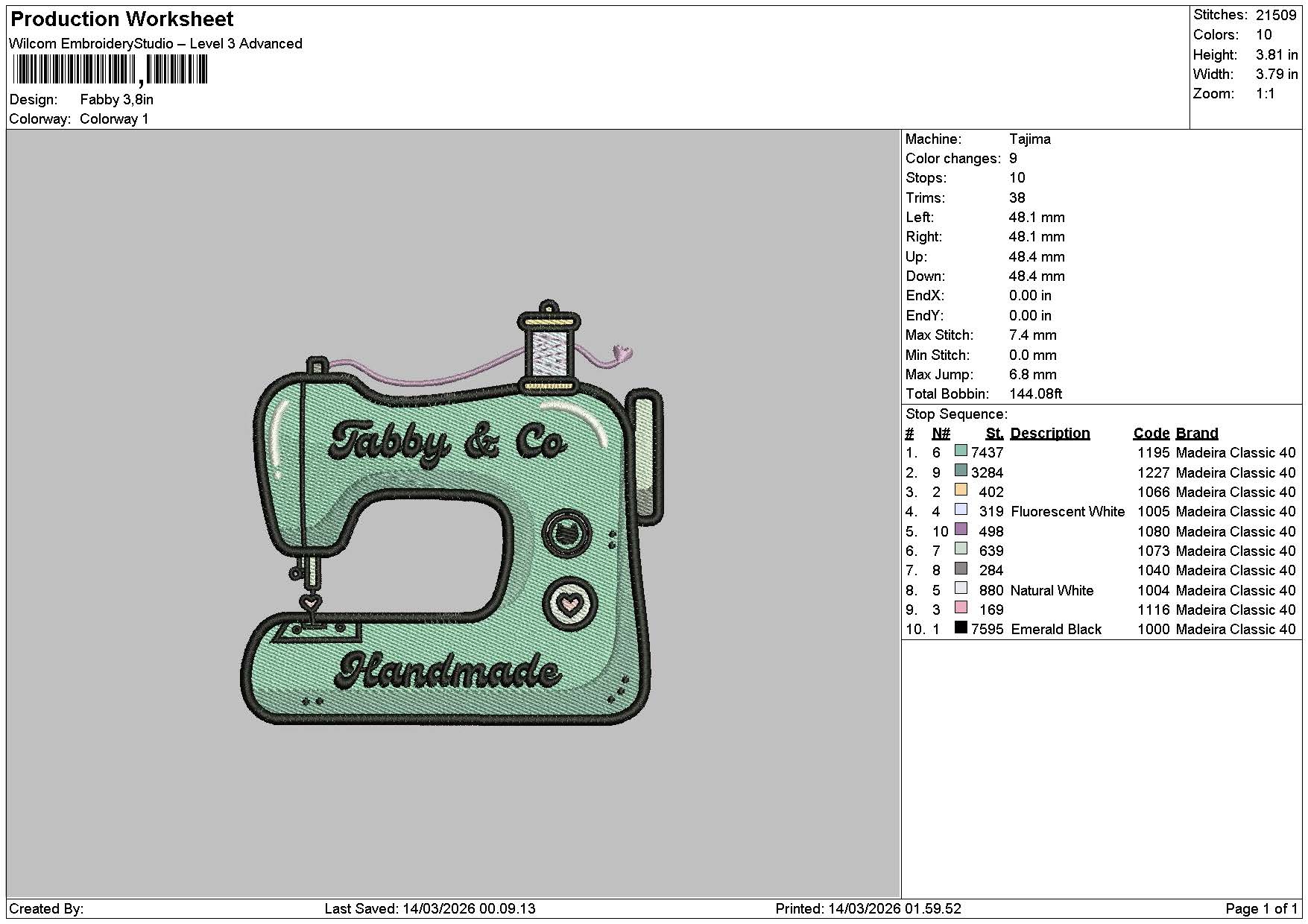Screen dimensions: 1308x924
Task: Click the "Printed: 14/03/2026 01.59.52" footer text
Action: point(868,908)
